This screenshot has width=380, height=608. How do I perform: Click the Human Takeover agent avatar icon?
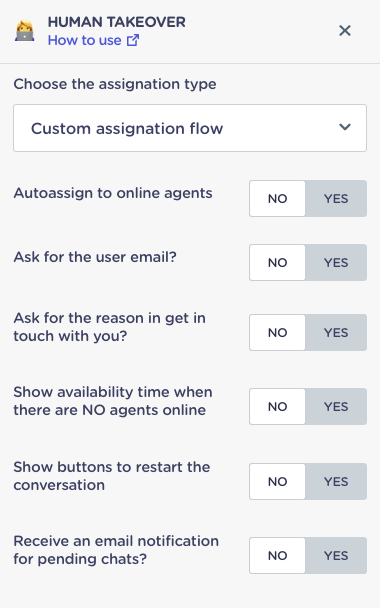(x=25, y=31)
